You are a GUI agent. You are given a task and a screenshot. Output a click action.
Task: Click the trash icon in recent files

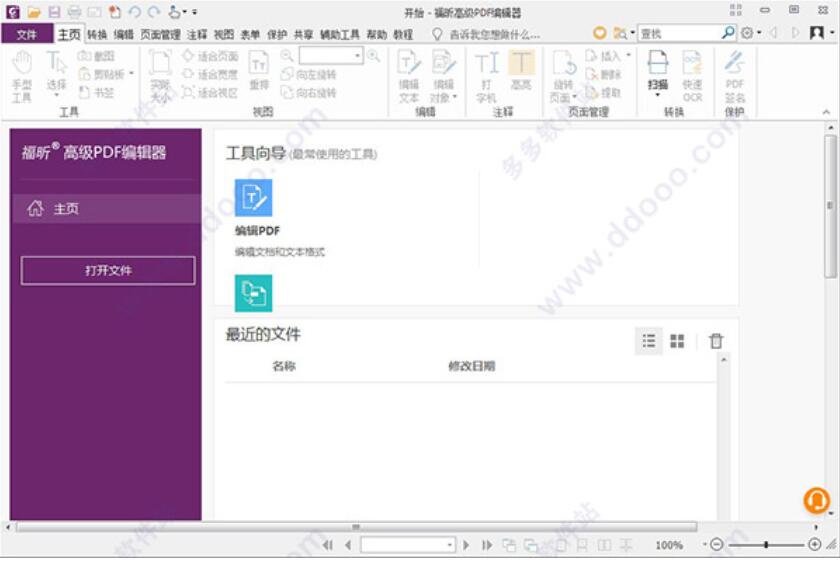tap(716, 341)
